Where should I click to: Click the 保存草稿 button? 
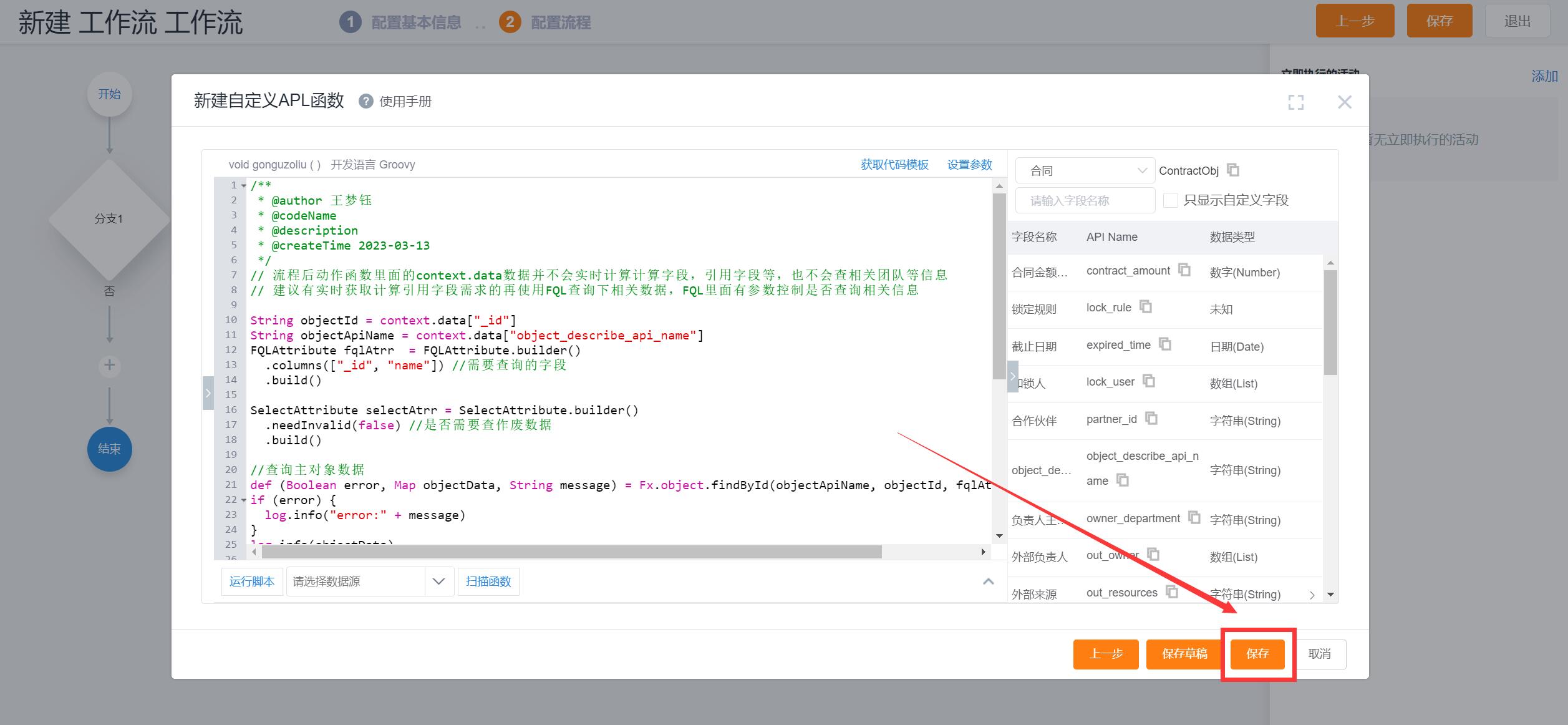(x=1184, y=653)
